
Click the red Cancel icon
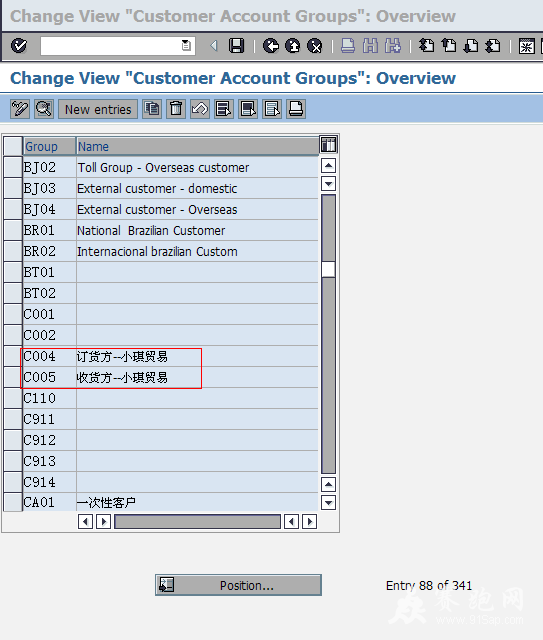(314, 46)
